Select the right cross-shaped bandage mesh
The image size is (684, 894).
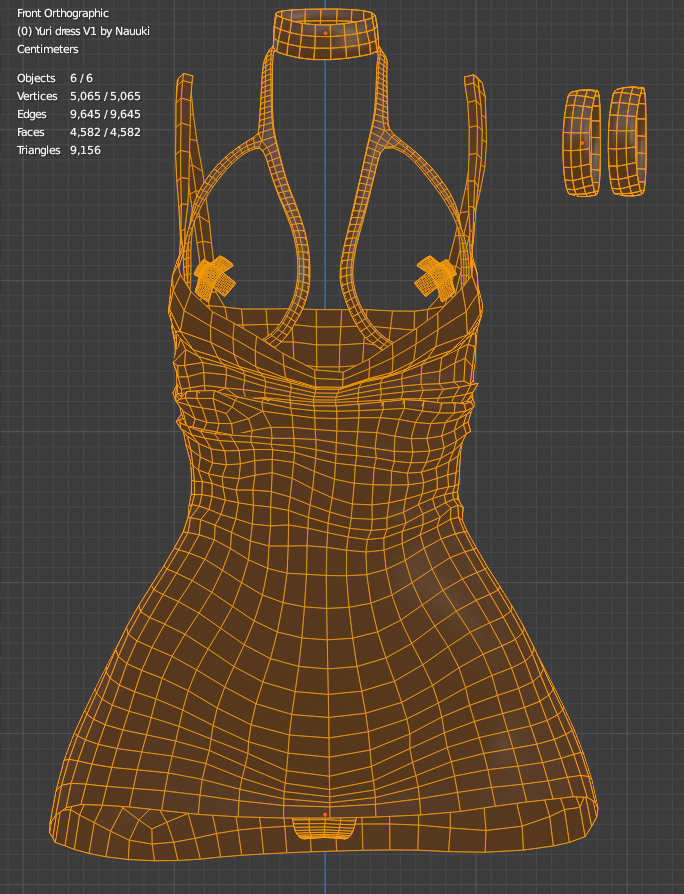[x=436, y=278]
